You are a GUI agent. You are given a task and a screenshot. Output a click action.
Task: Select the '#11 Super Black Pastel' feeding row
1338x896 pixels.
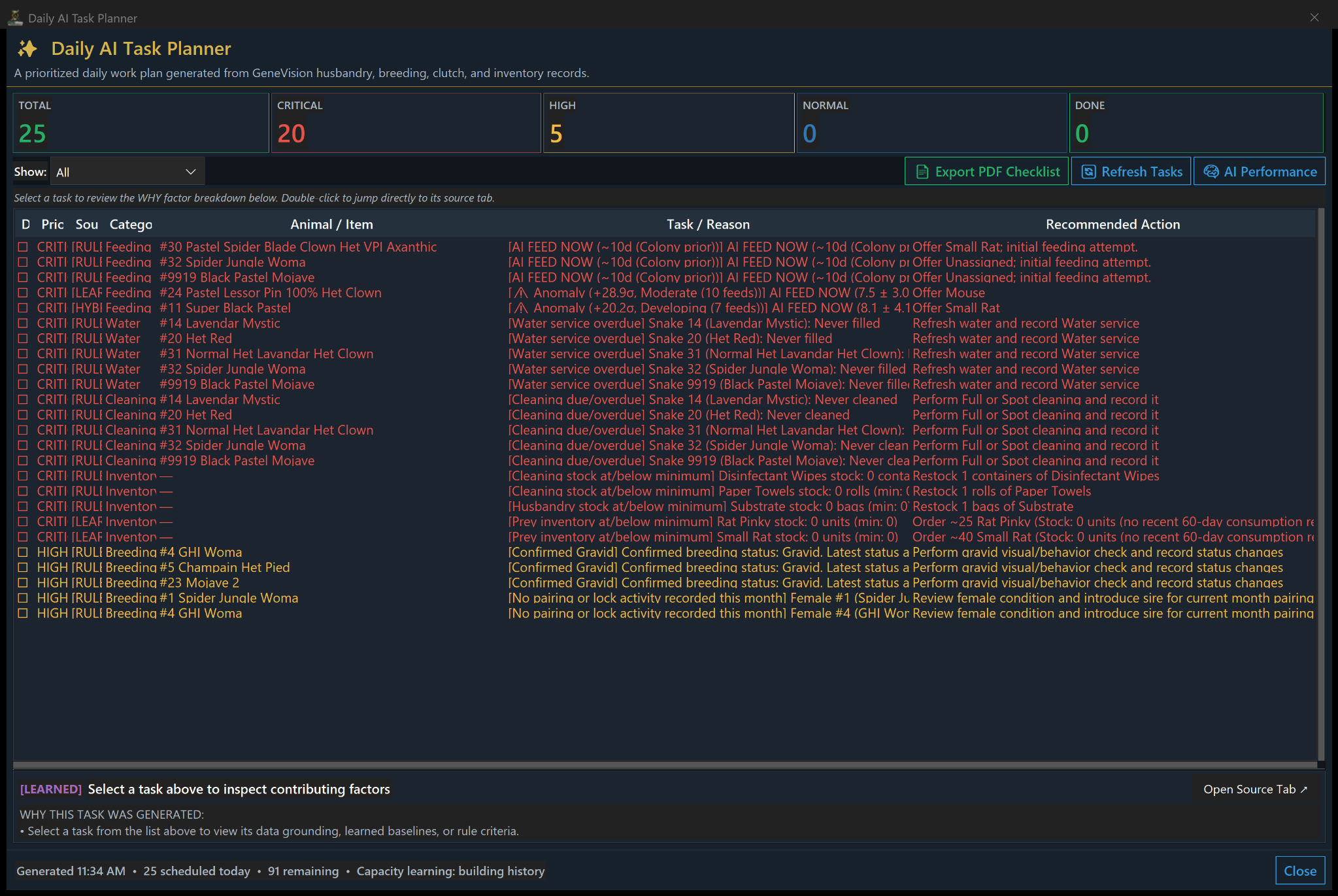(665, 308)
